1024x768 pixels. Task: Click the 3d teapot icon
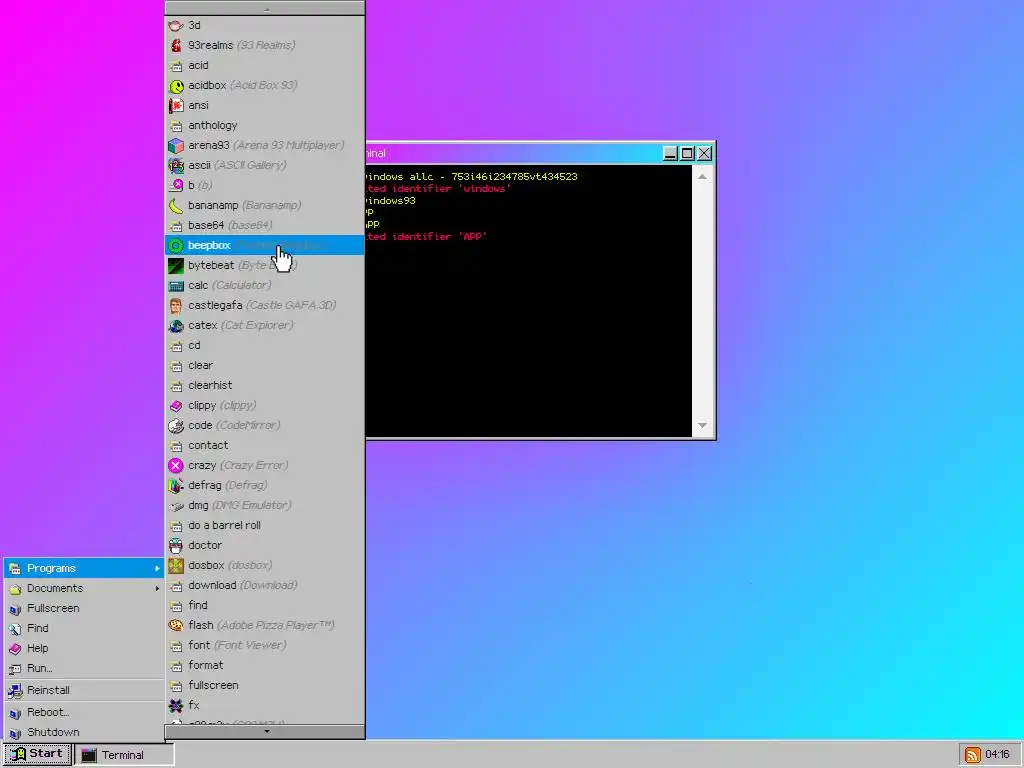[176, 25]
